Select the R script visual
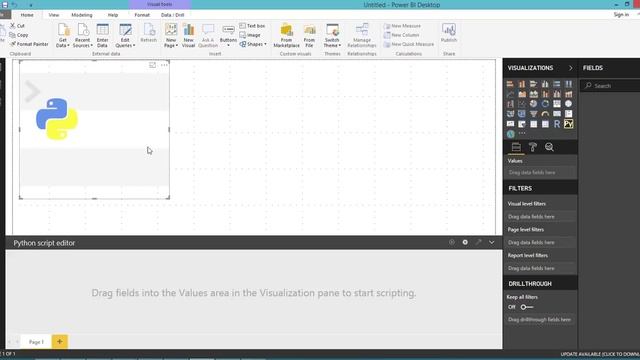 557,124
